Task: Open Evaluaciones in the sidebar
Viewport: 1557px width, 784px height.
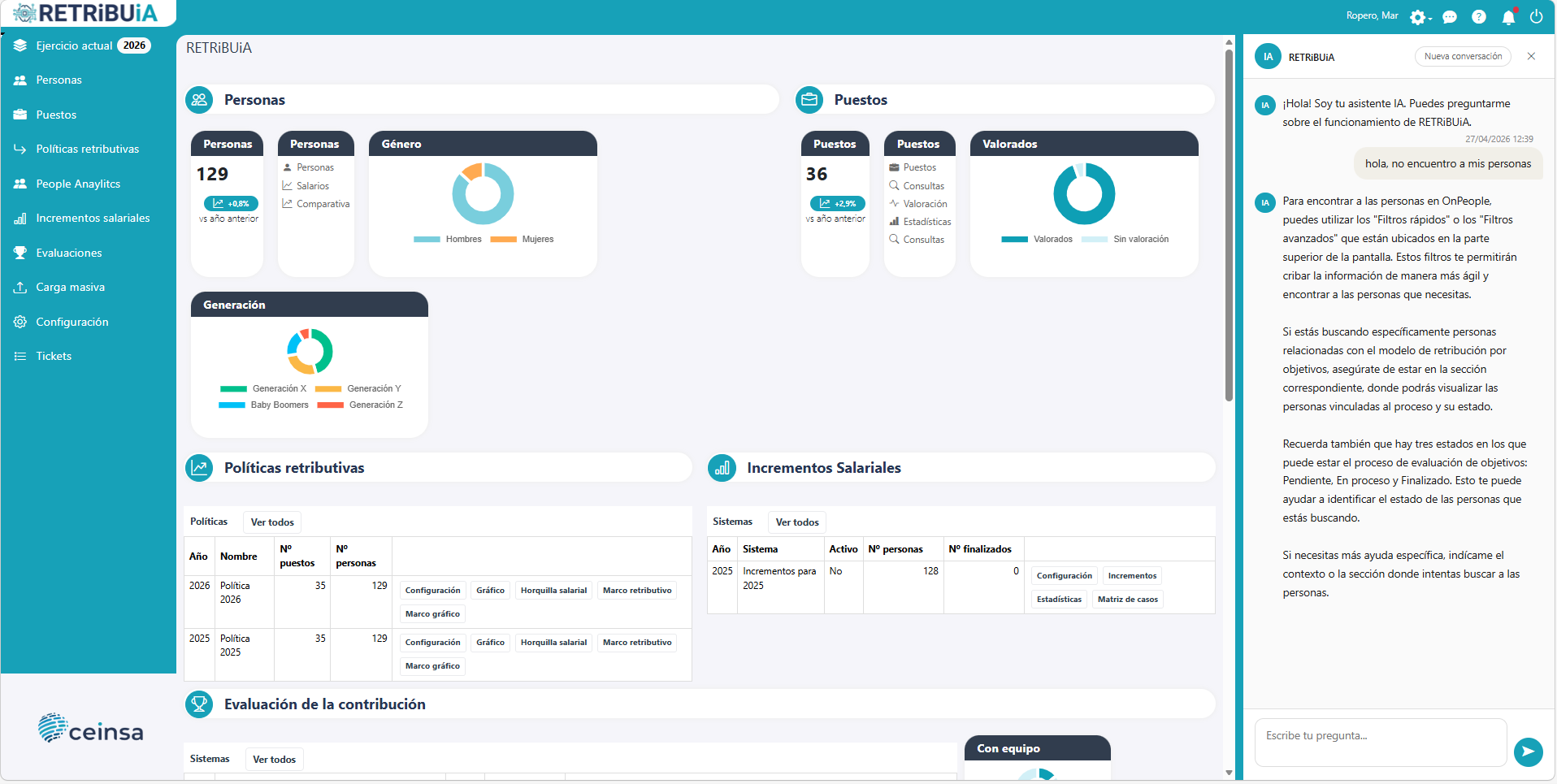Action: click(69, 253)
